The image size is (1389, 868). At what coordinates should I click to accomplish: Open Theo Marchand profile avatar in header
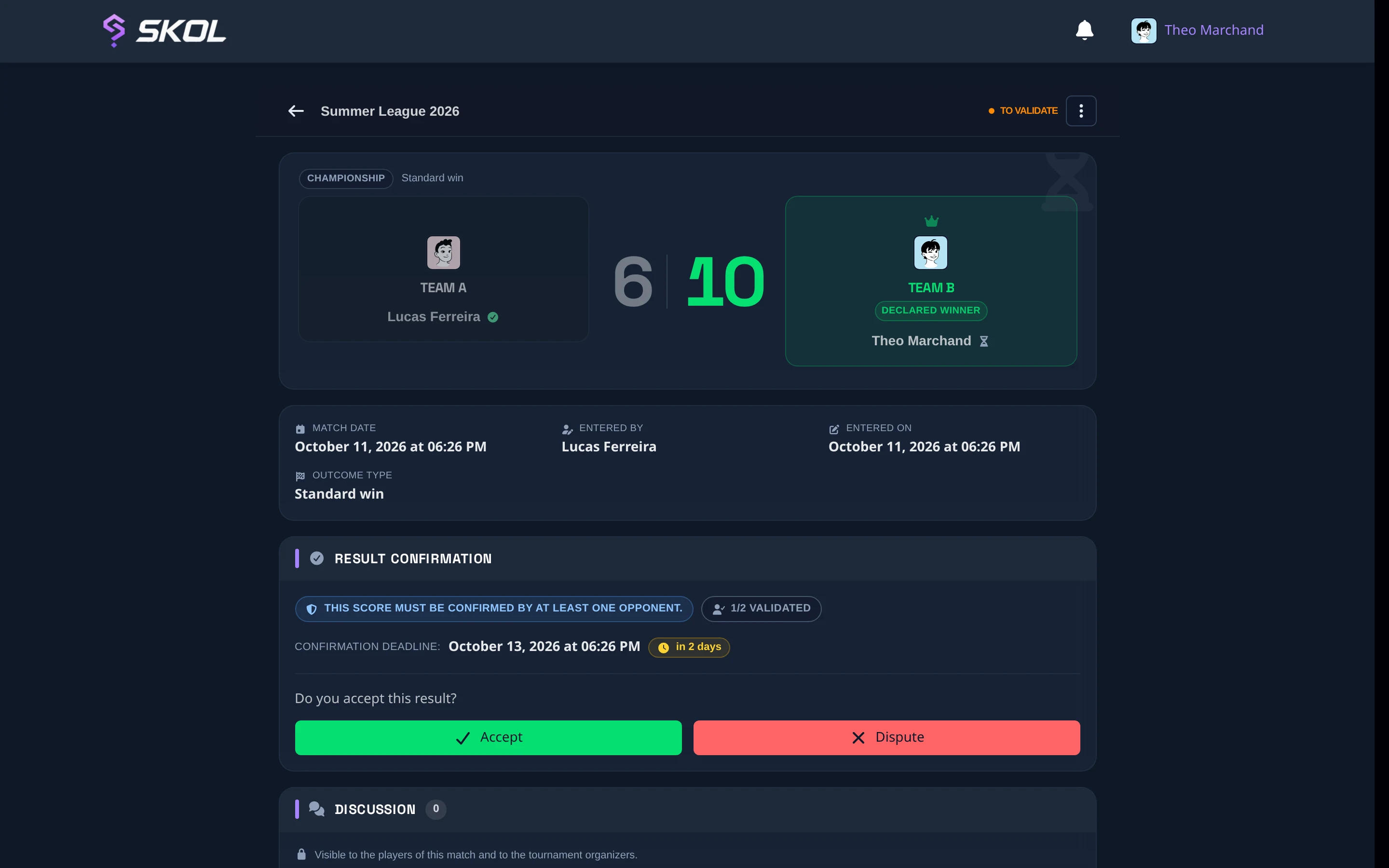point(1144,30)
